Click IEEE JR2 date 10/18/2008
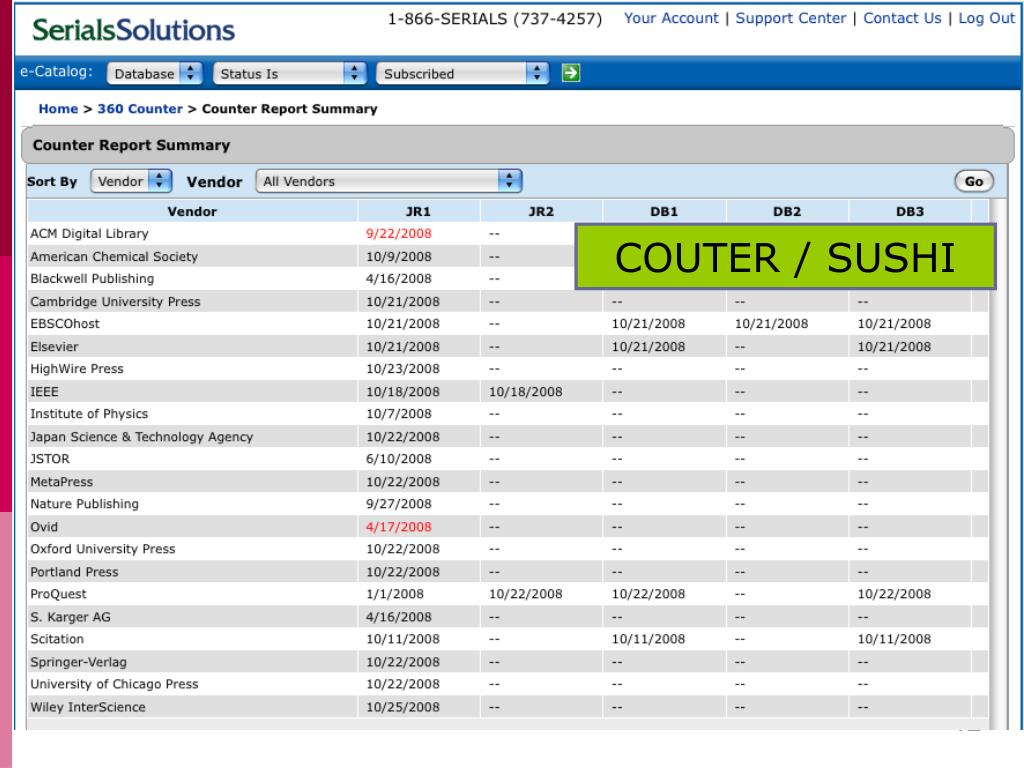The height and width of the screenshot is (768, 1024). (x=525, y=391)
